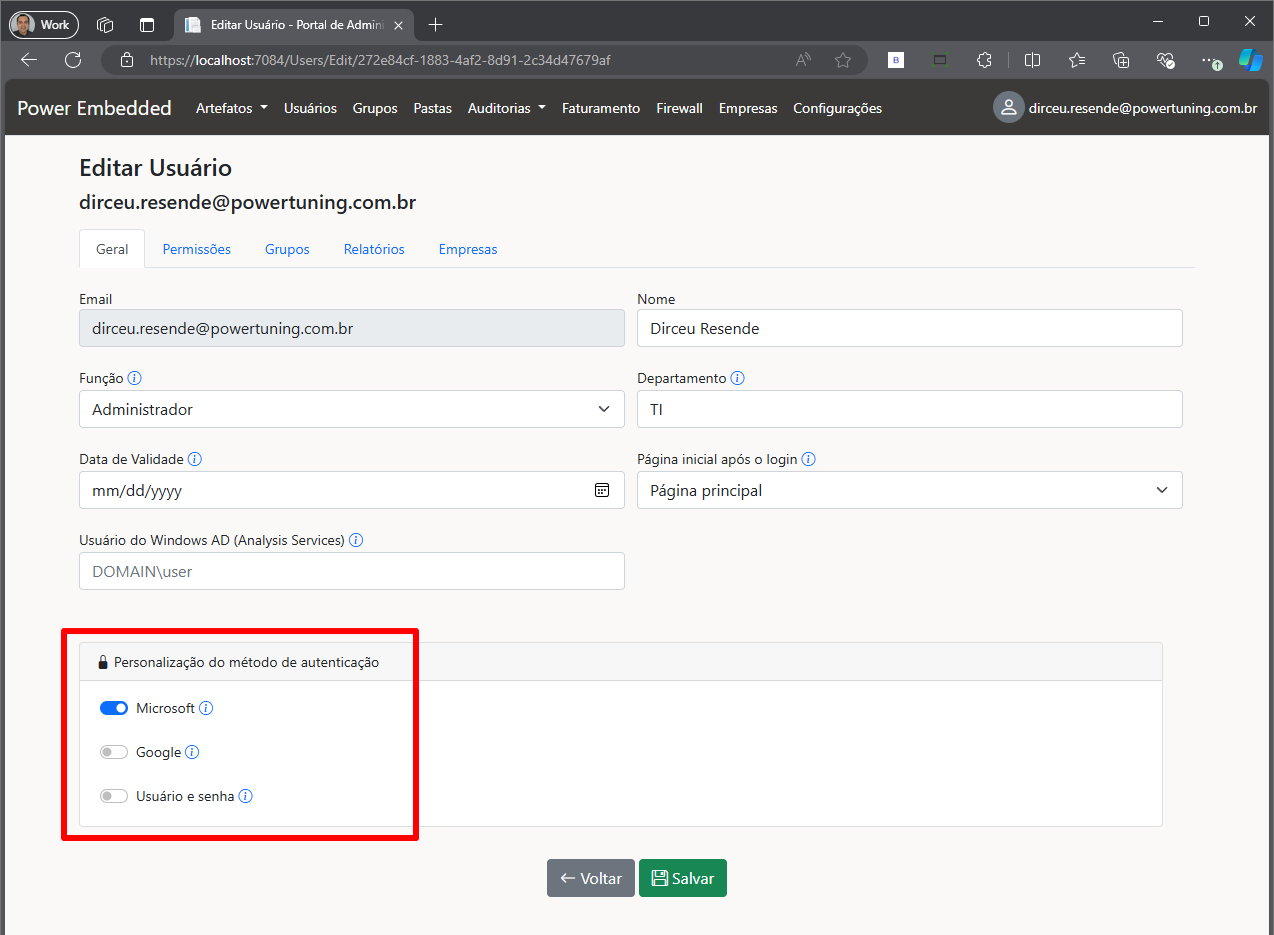Click the Voltar button
This screenshot has height=935, width=1274.
click(590, 878)
